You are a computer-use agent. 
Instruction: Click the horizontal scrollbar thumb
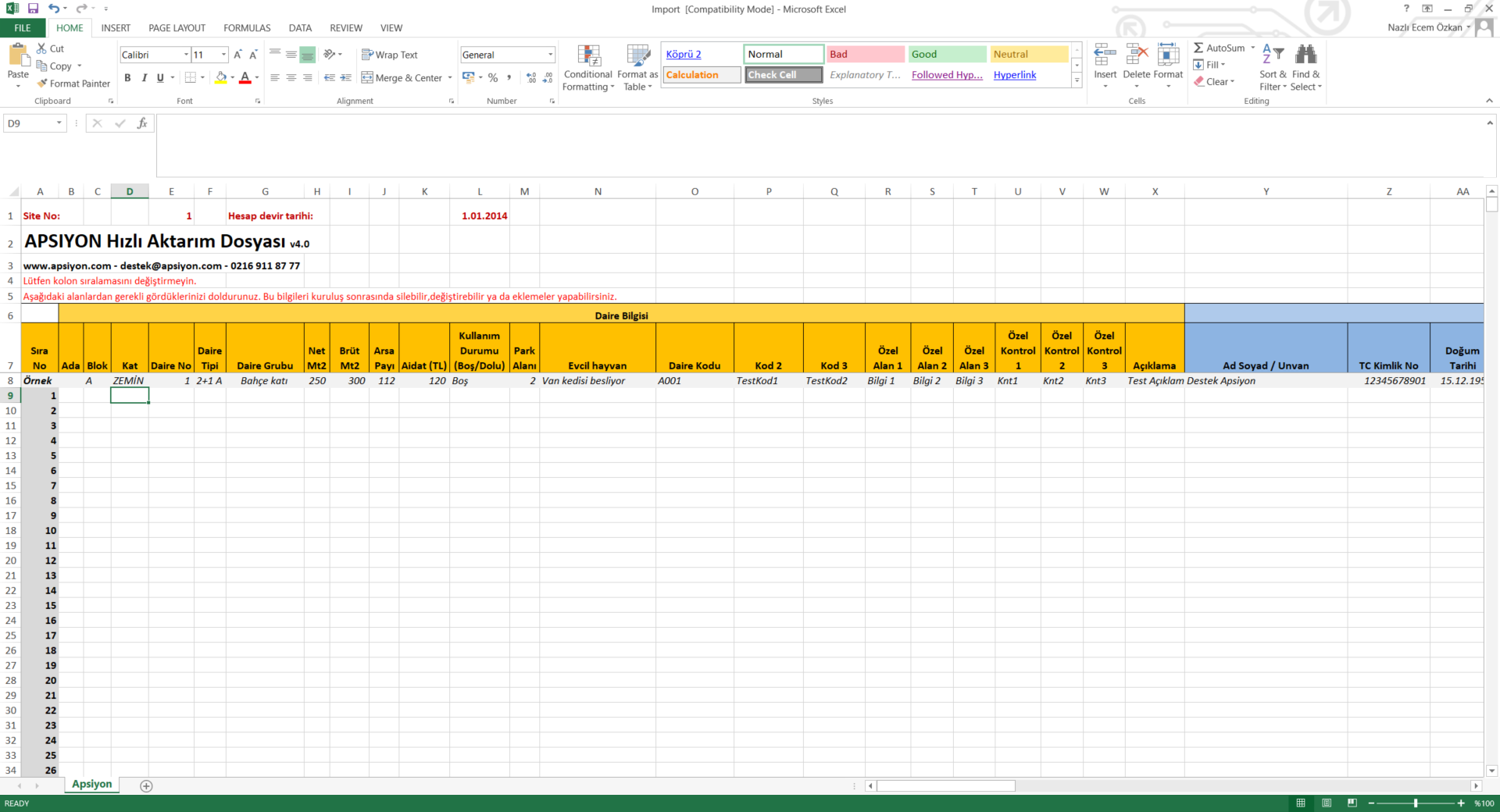[x=945, y=785]
